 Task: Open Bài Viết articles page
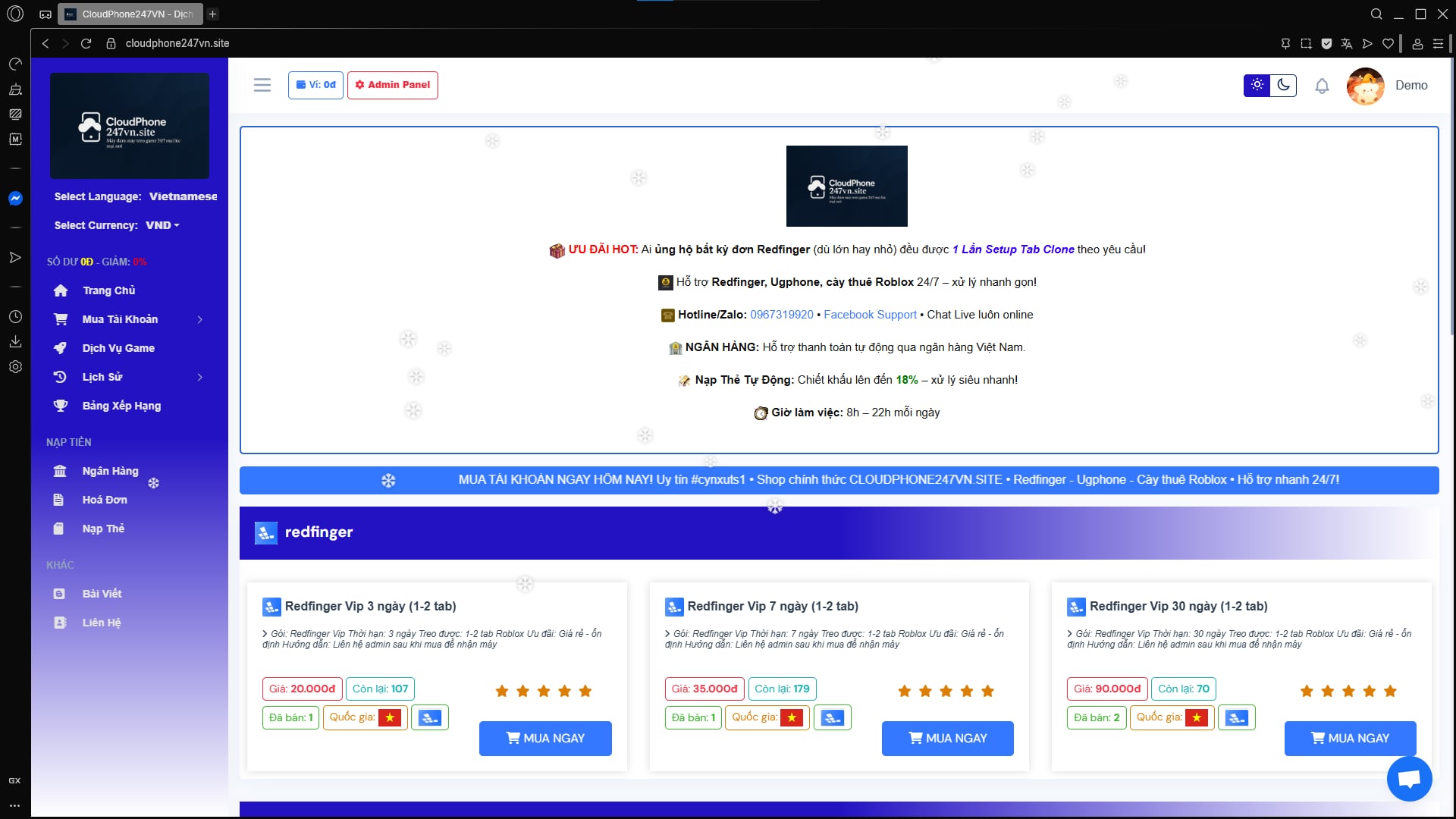(102, 594)
